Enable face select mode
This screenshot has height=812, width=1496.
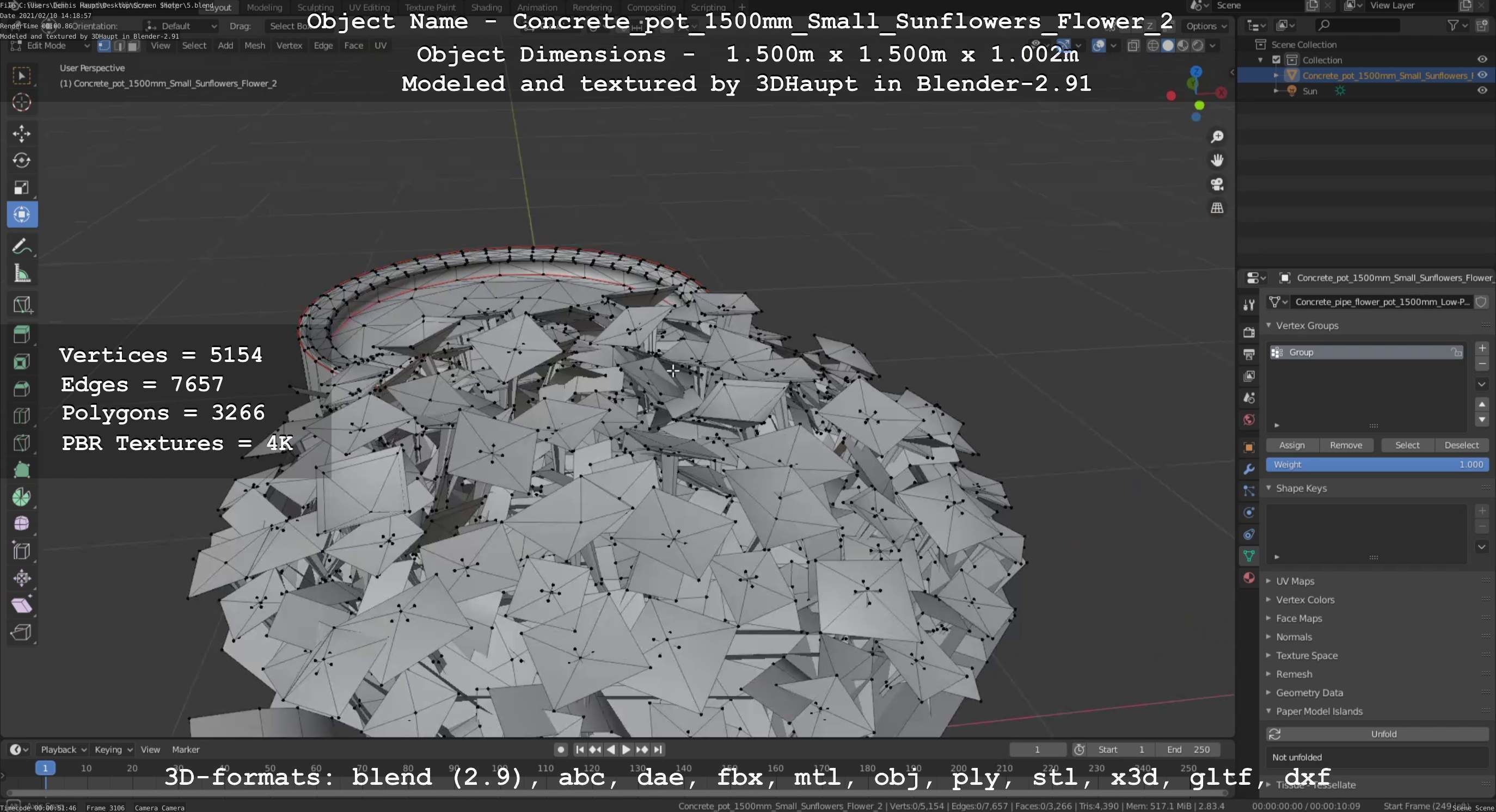click(133, 46)
